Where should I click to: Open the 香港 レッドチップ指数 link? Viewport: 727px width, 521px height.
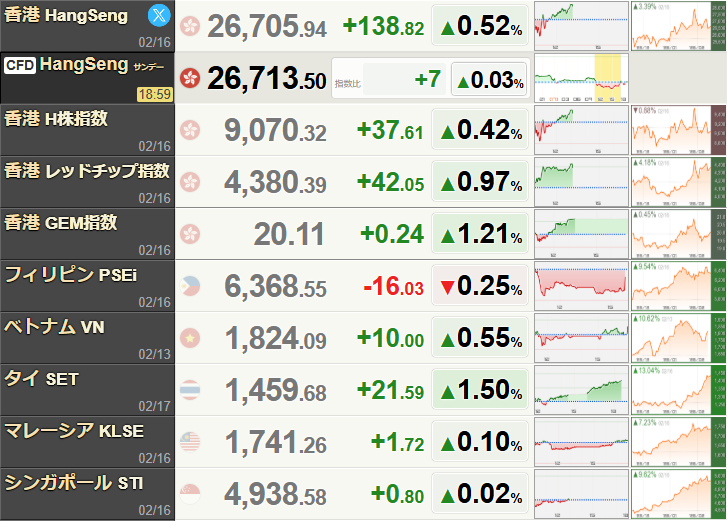tap(87, 171)
